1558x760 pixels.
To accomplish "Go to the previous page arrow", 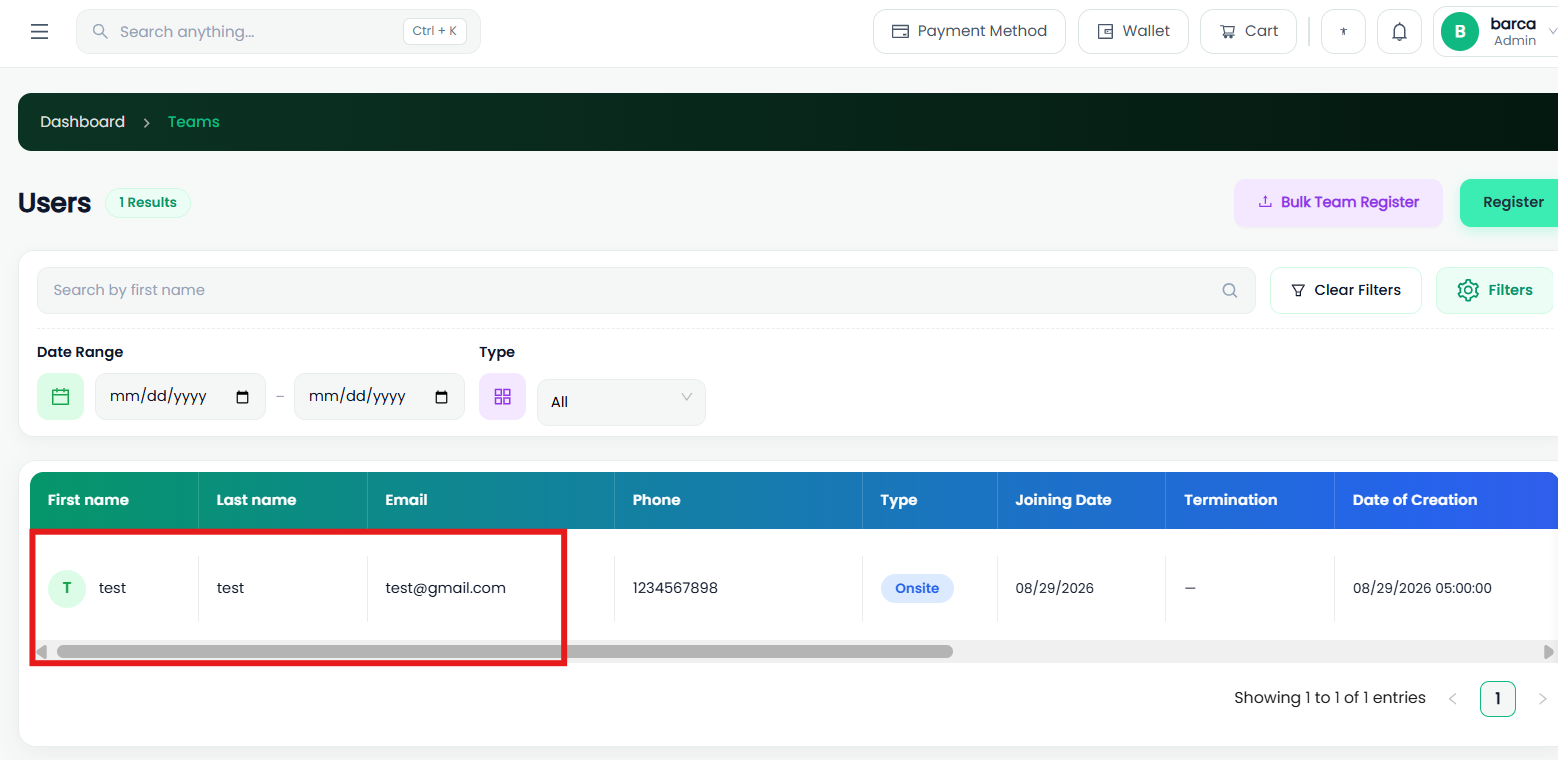I will [1452, 699].
